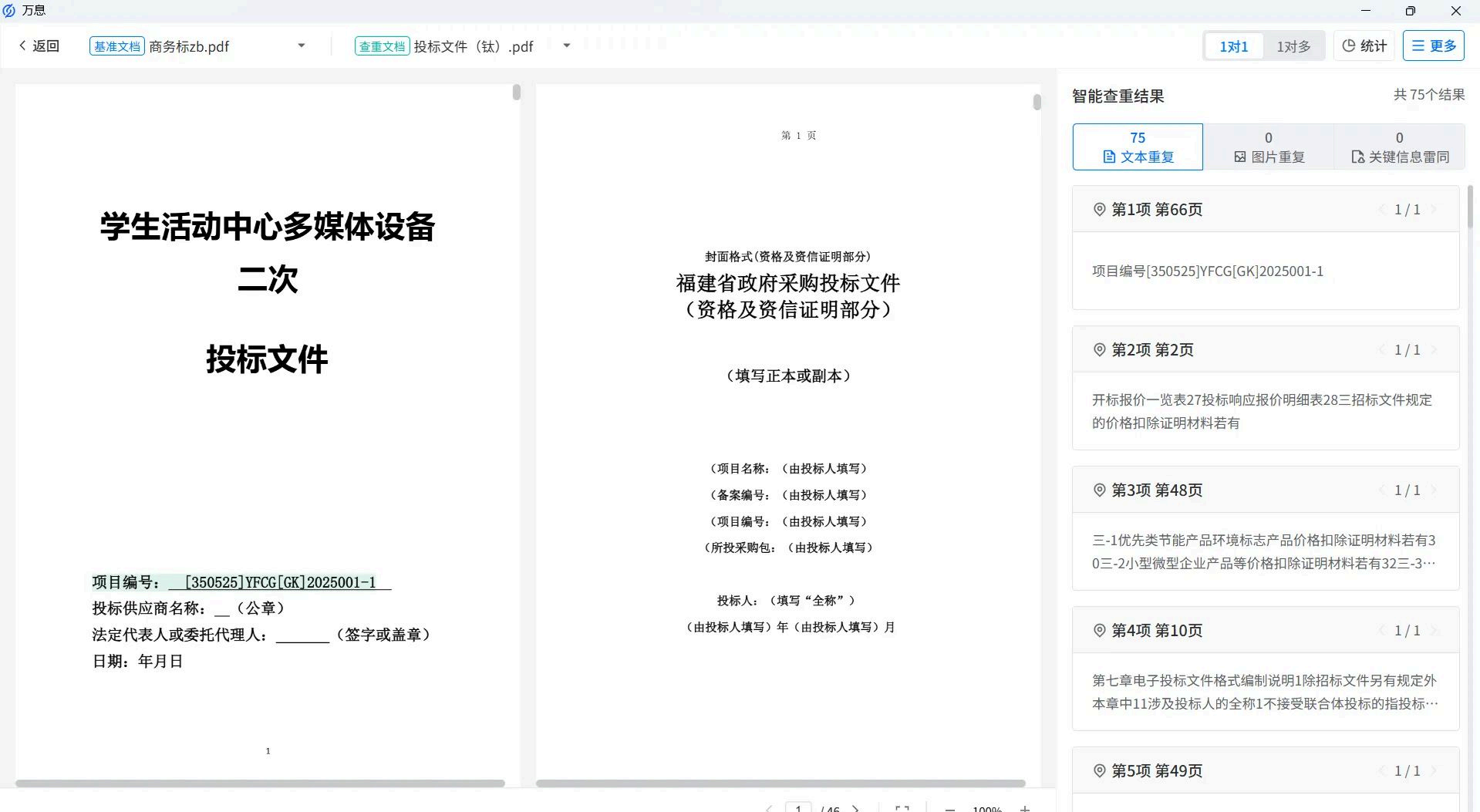Switch to 1对多 comparison mode
Image resolution: width=1480 pixels, height=812 pixels.
coord(1293,46)
